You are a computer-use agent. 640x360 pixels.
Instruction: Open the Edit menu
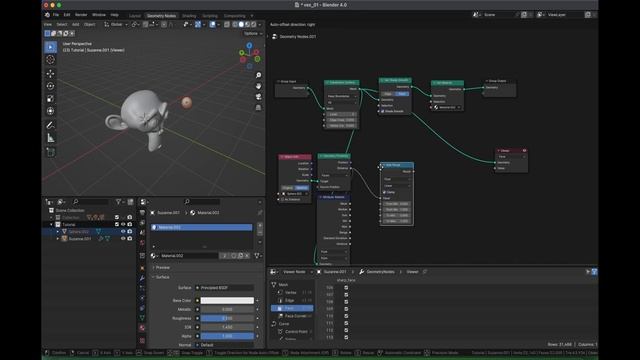(x=67, y=15)
